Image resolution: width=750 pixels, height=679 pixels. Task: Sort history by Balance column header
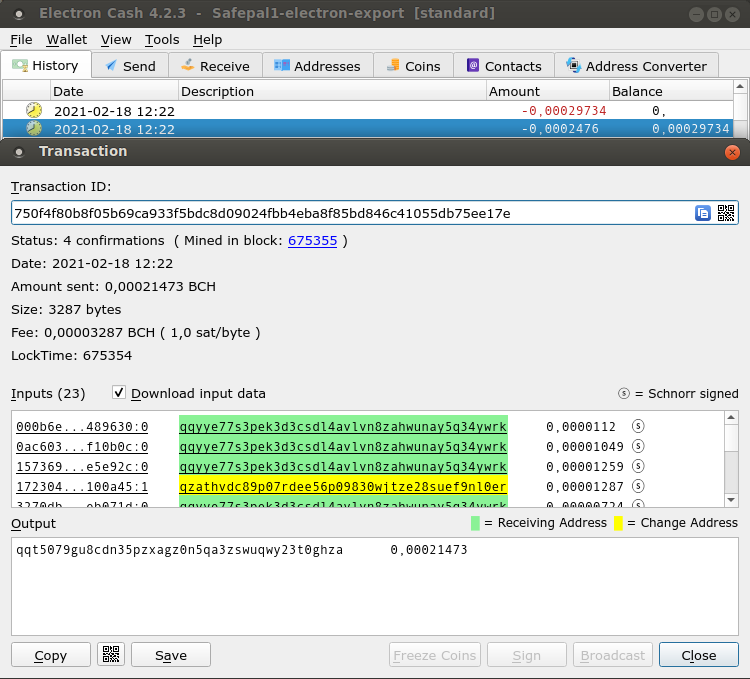click(x=671, y=91)
